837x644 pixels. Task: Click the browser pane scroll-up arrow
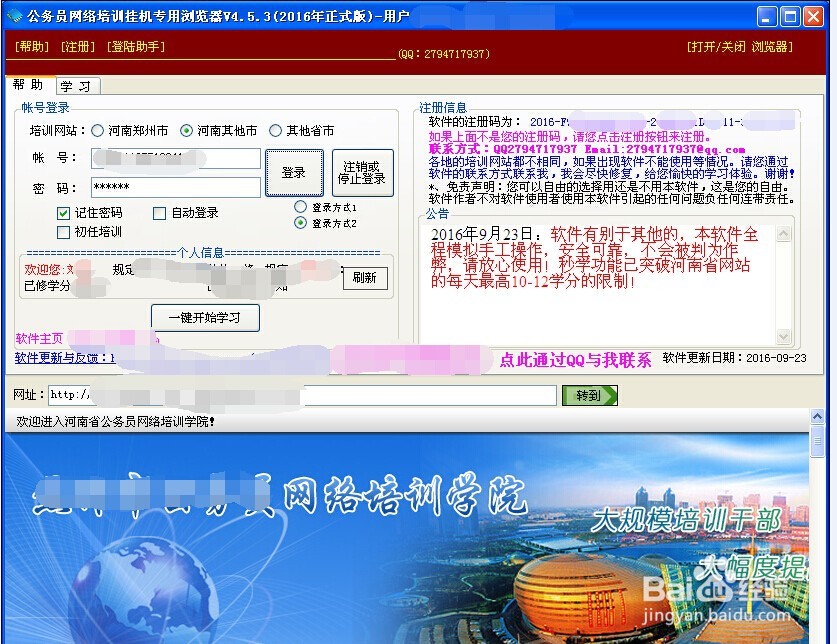tap(817, 416)
